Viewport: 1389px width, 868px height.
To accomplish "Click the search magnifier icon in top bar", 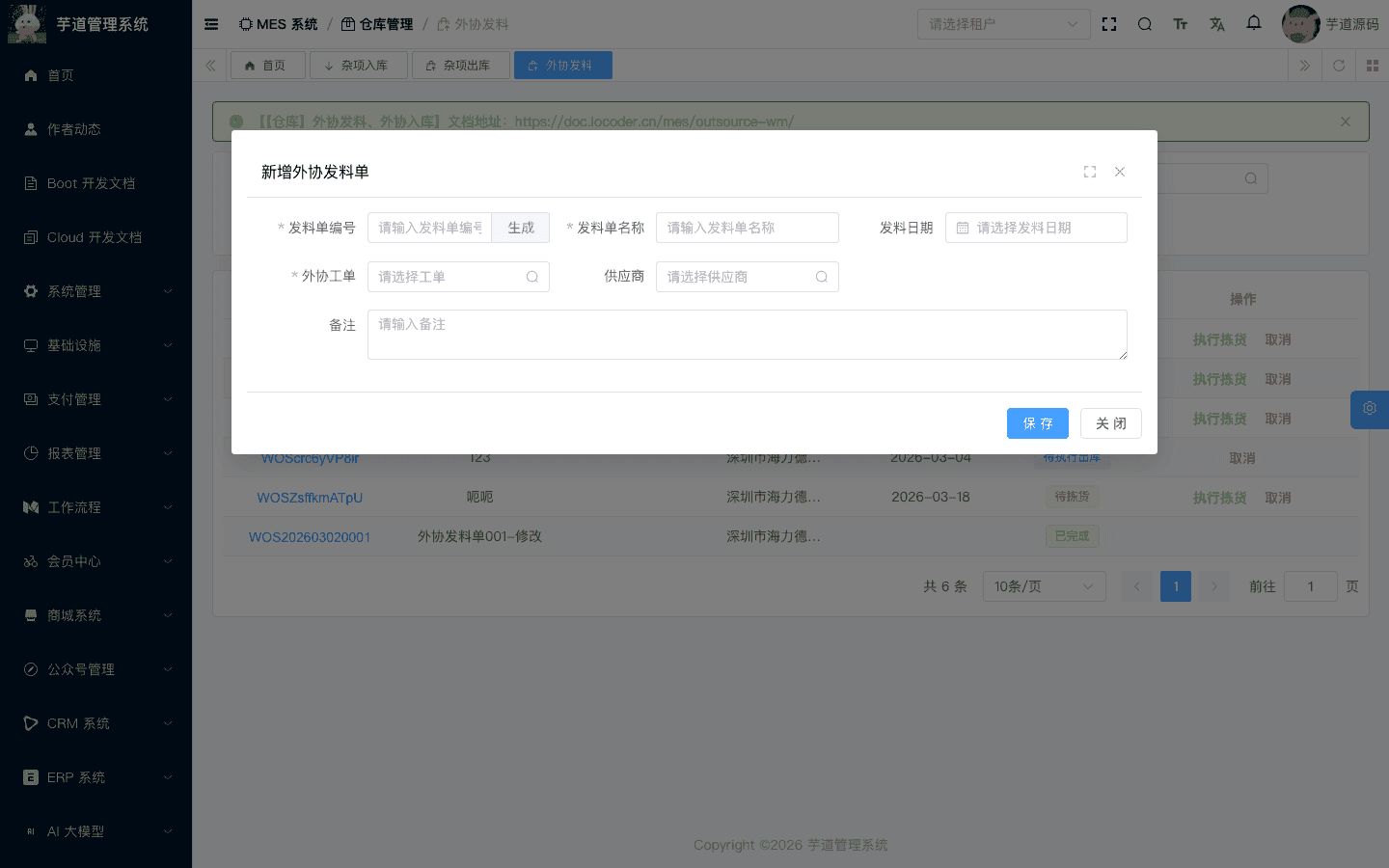I will [1144, 23].
